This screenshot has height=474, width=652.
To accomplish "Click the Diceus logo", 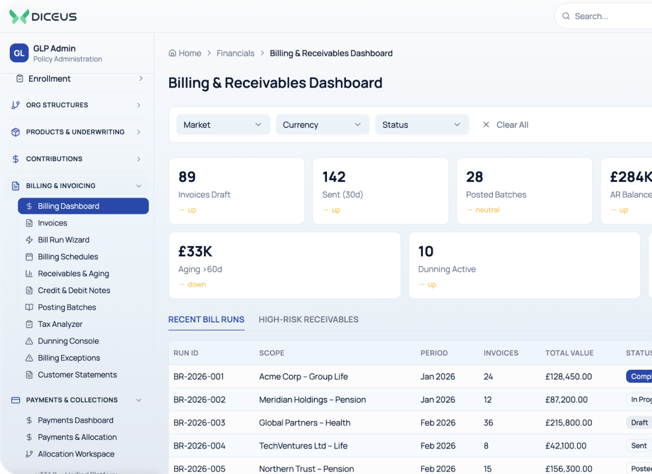I will coord(43,17).
